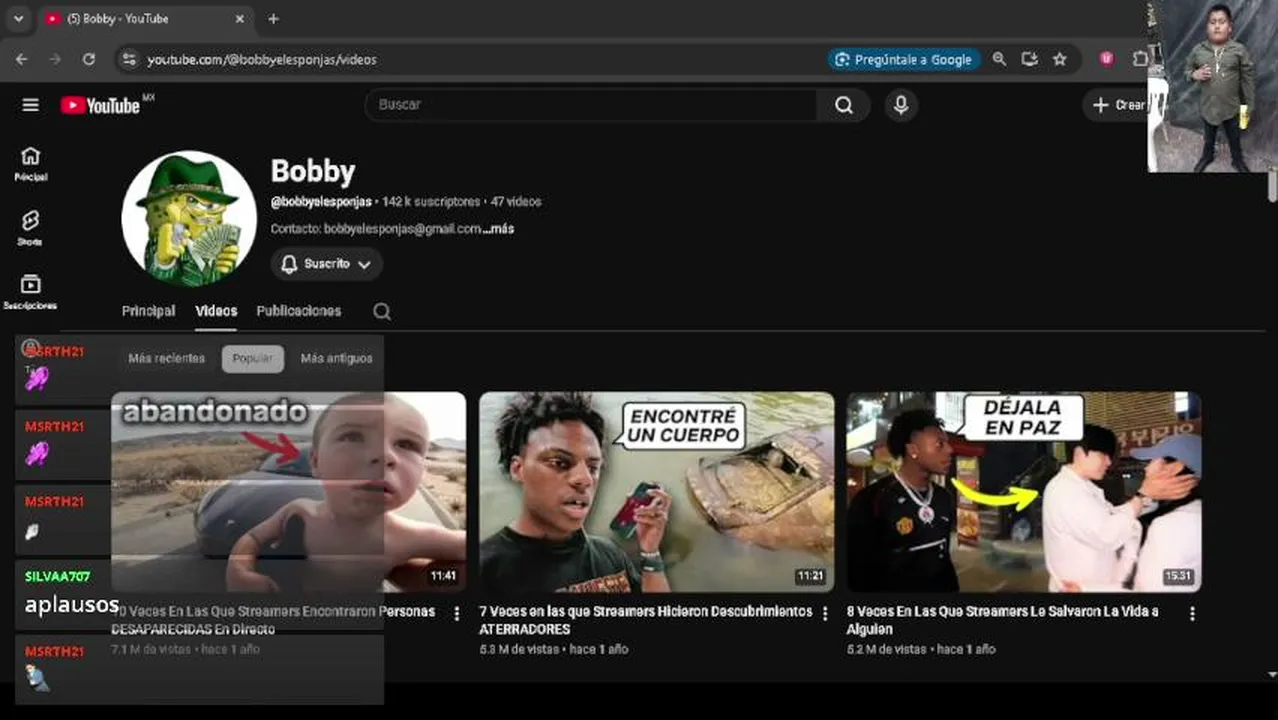Open the Principal home sidebar icon

[31, 164]
